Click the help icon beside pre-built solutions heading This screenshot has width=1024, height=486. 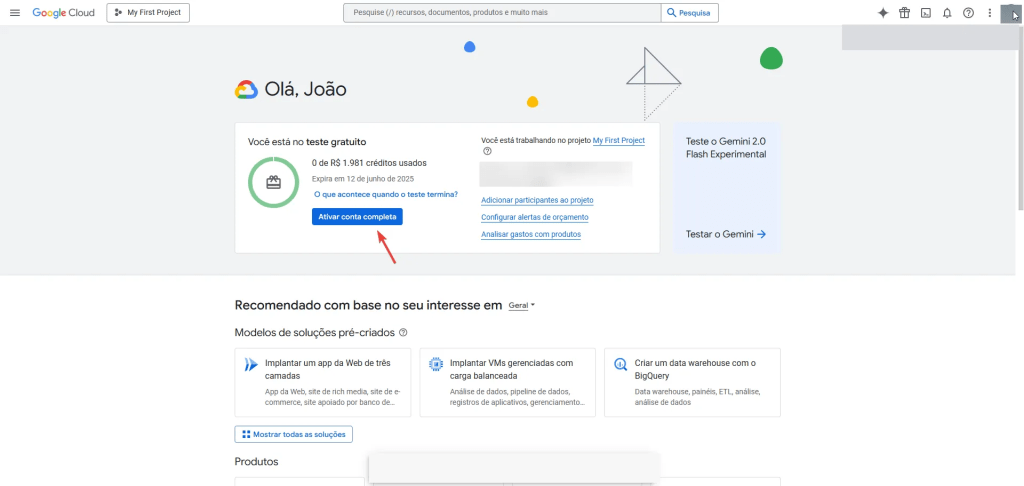tap(403, 332)
